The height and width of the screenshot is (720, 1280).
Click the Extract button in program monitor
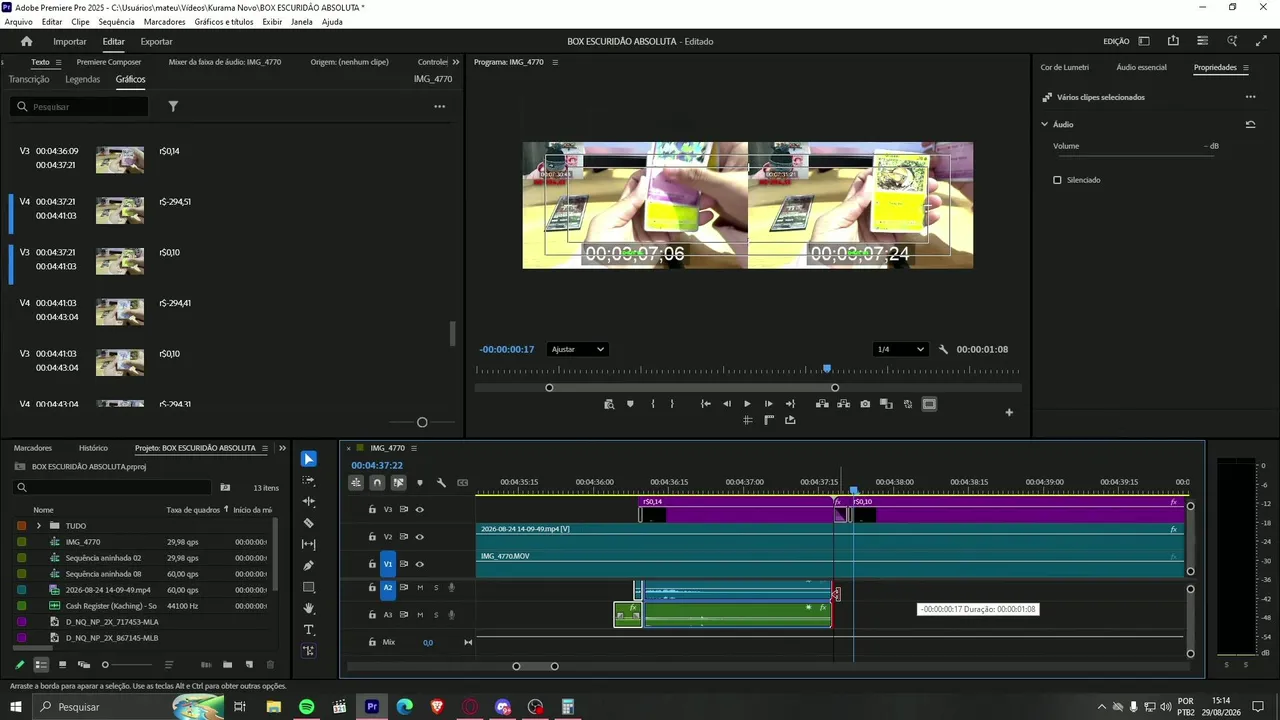click(x=843, y=404)
